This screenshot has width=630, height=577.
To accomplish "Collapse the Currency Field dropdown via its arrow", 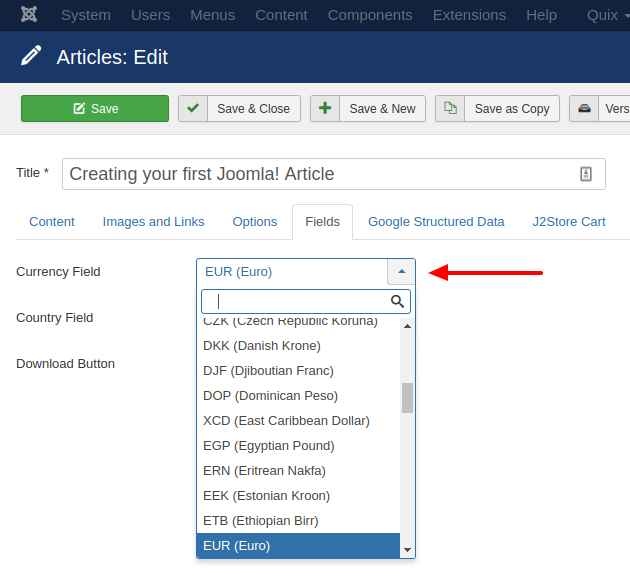I will point(401,272).
